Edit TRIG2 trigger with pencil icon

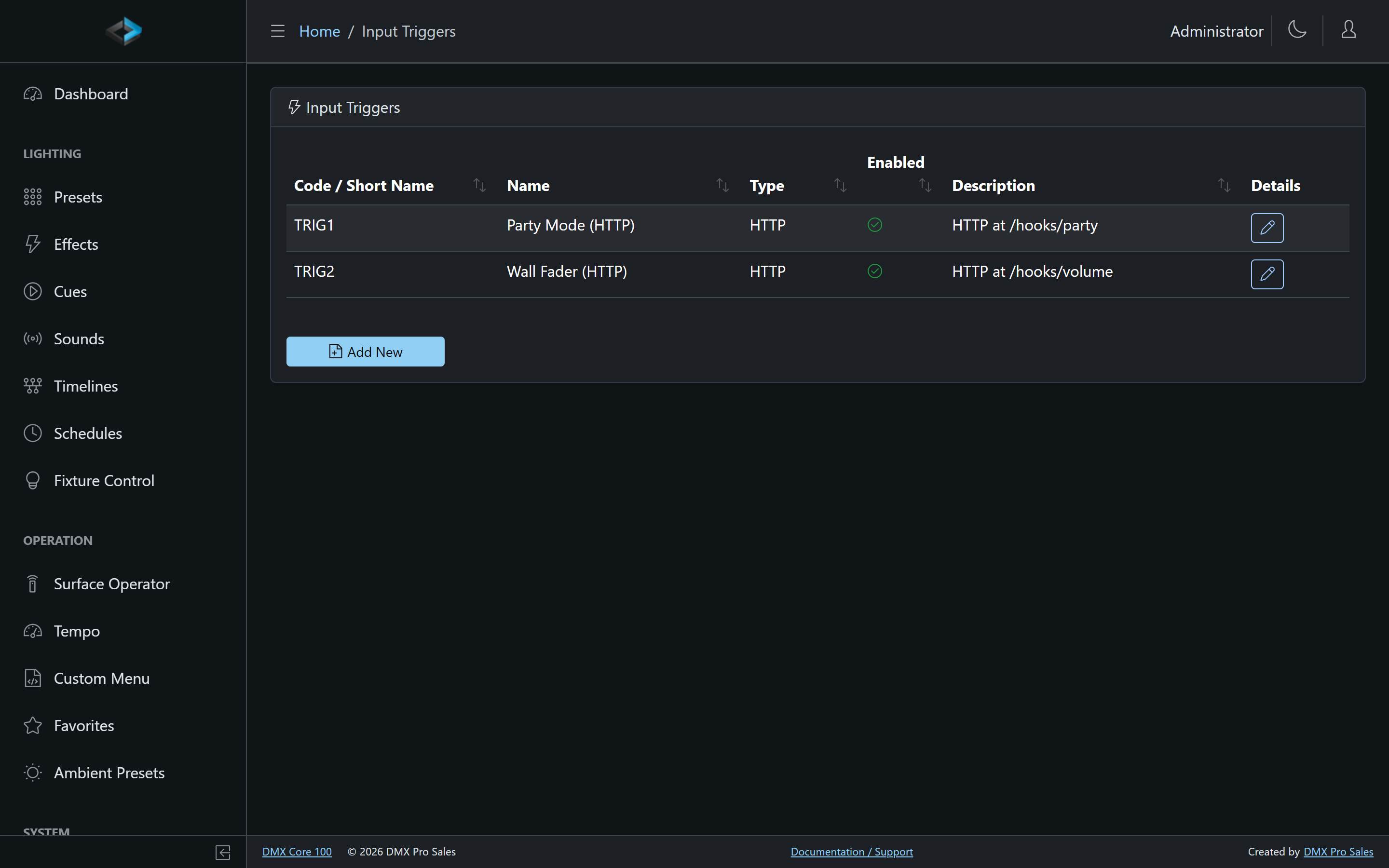[x=1267, y=274]
